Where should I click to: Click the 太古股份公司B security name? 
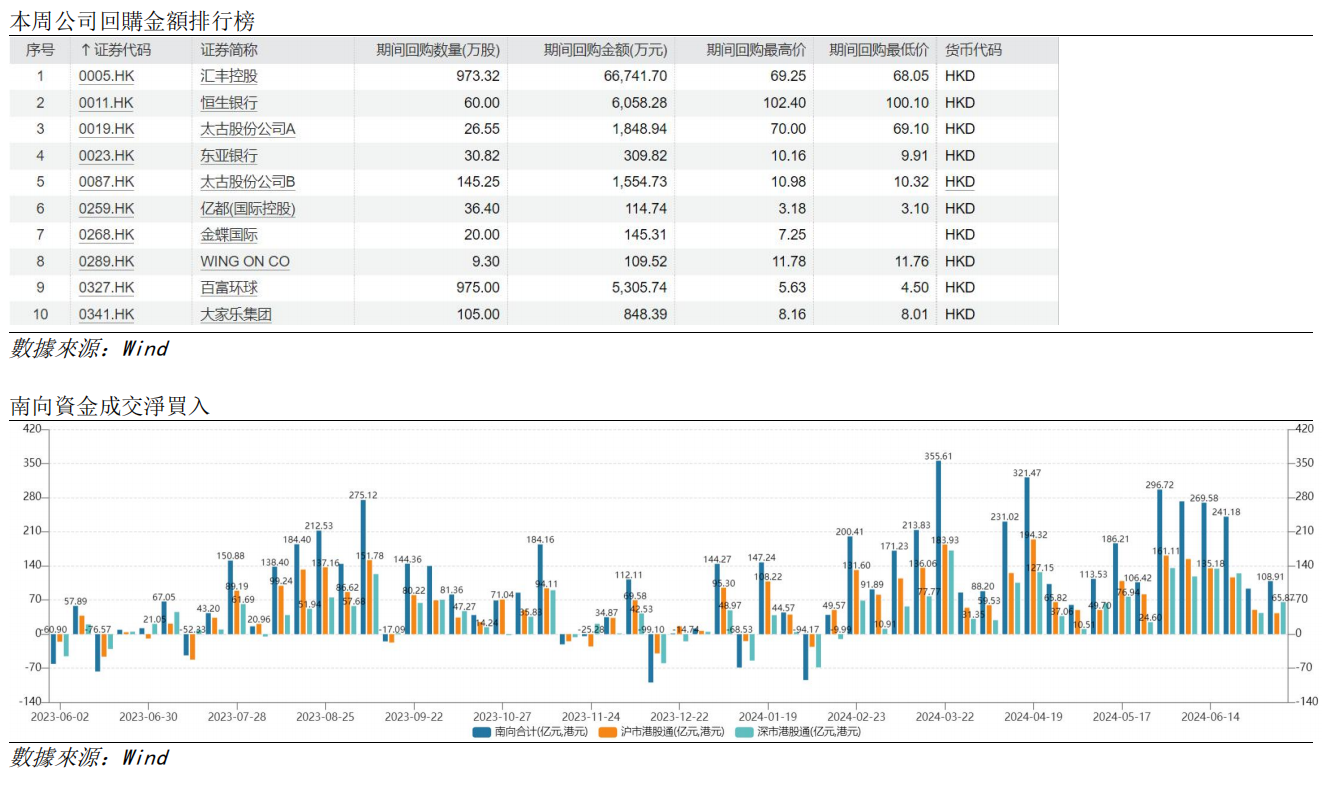248,182
